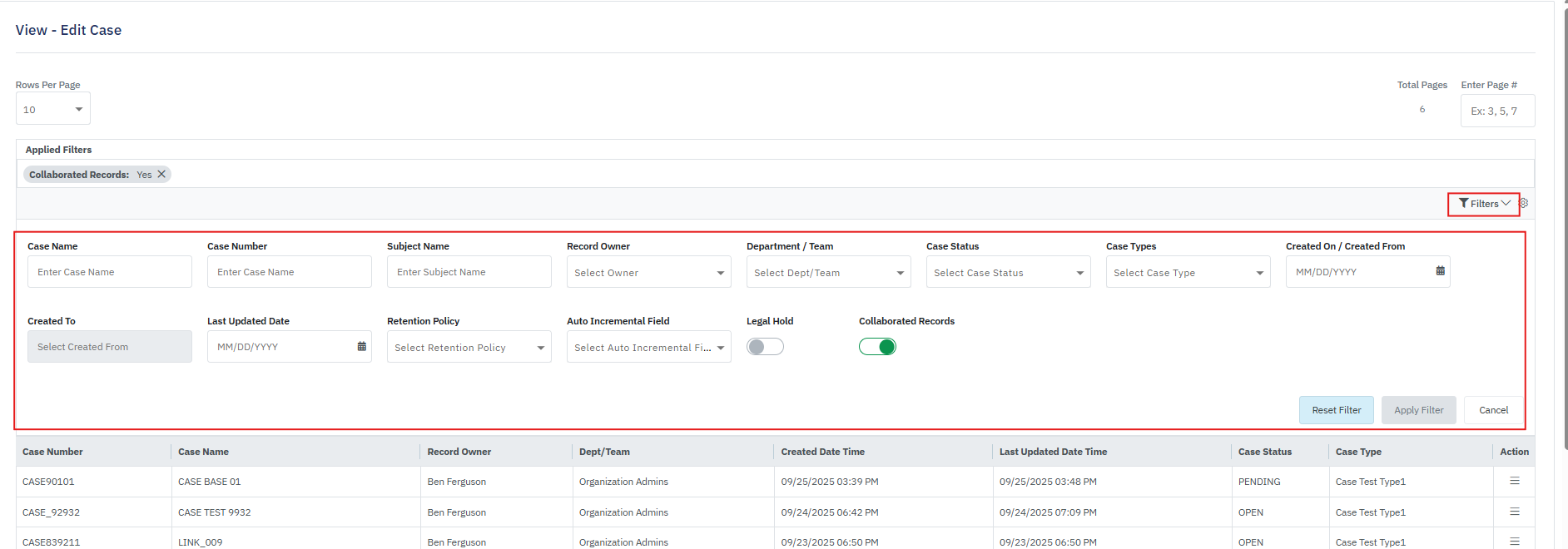This screenshot has height=549, width=1568.
Task: Click the Created Date Time column header
Action: (822, 452)
